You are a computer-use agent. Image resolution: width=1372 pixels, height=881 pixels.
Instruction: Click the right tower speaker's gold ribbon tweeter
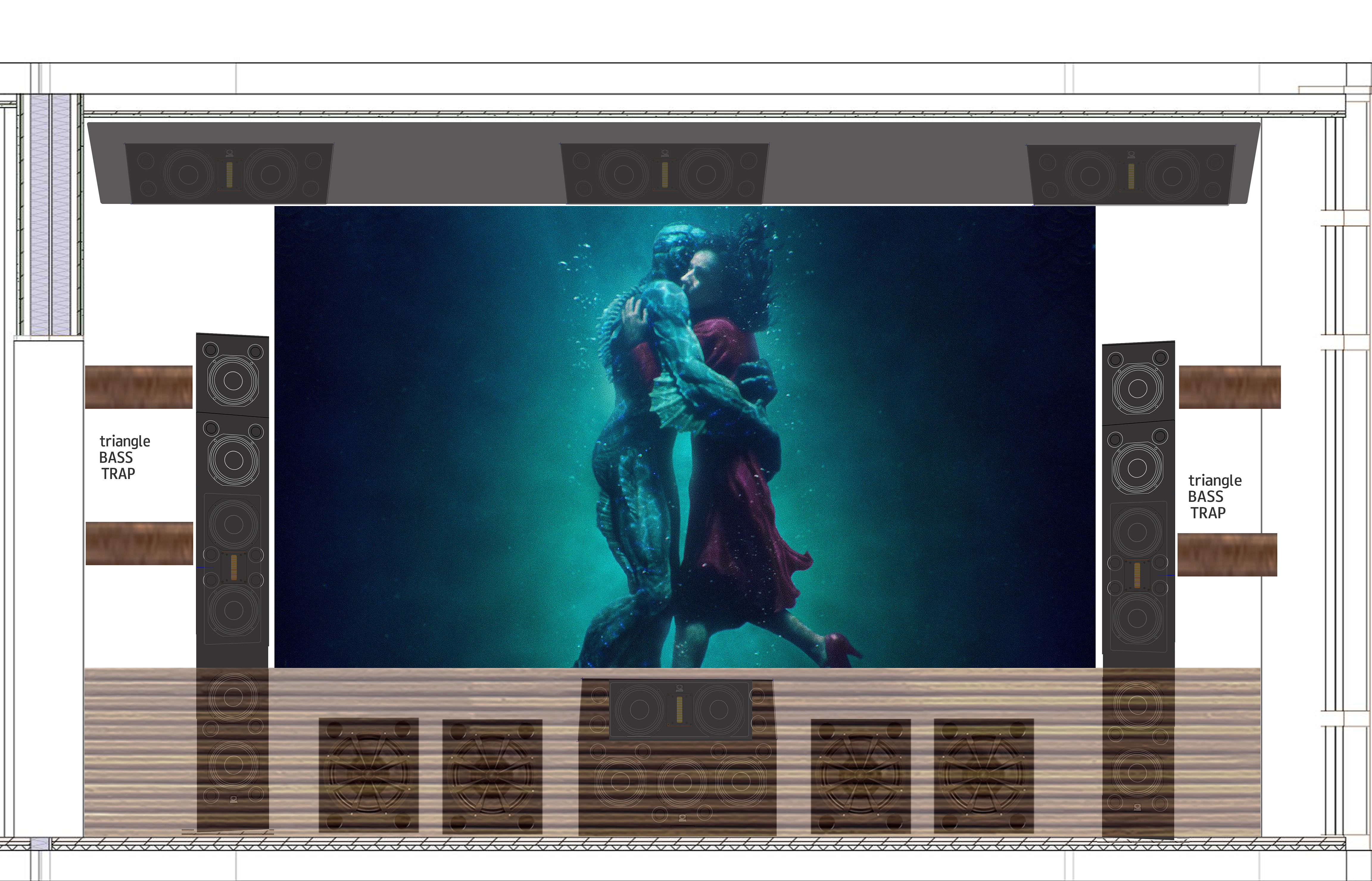(x=1137, y=575)
